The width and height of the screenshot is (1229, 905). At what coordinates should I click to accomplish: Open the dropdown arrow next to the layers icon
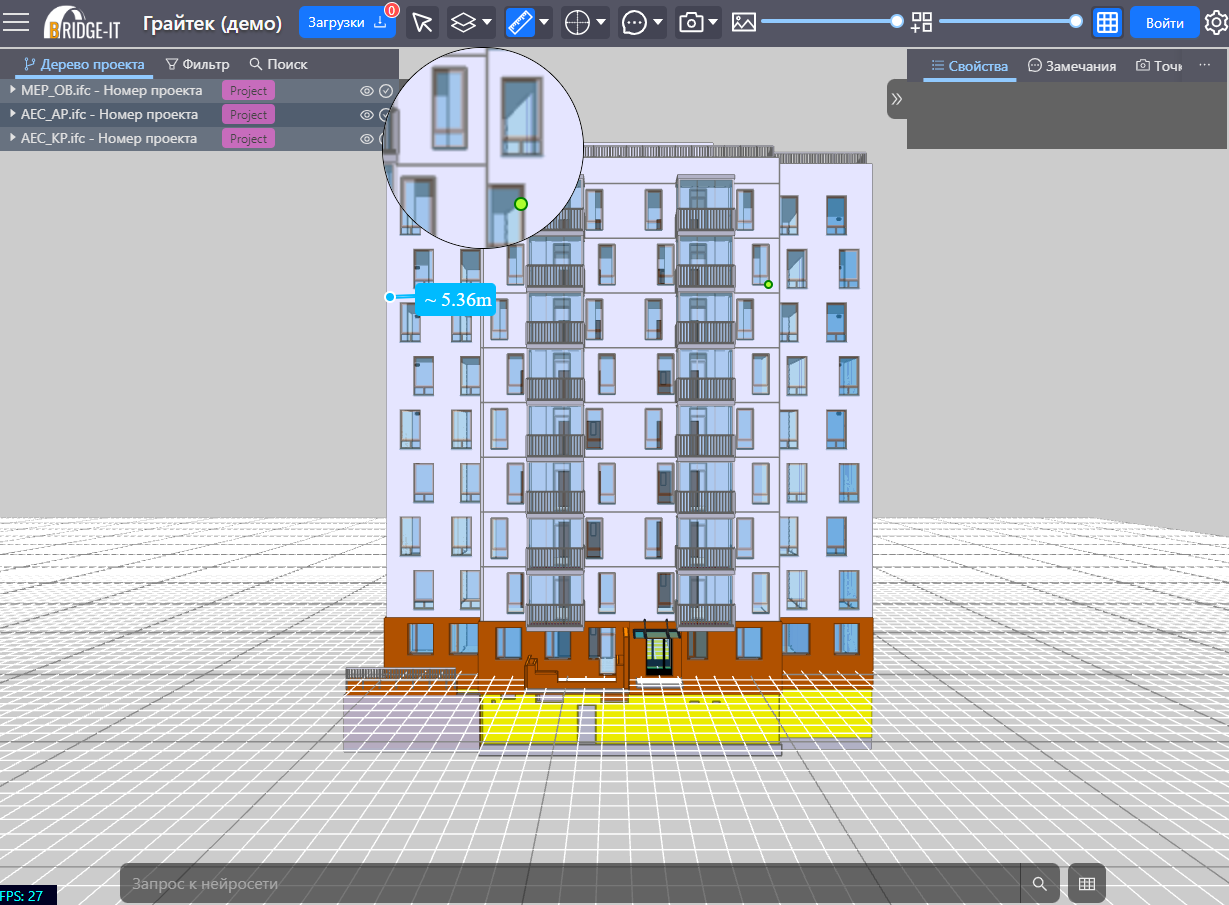(487, 23)
